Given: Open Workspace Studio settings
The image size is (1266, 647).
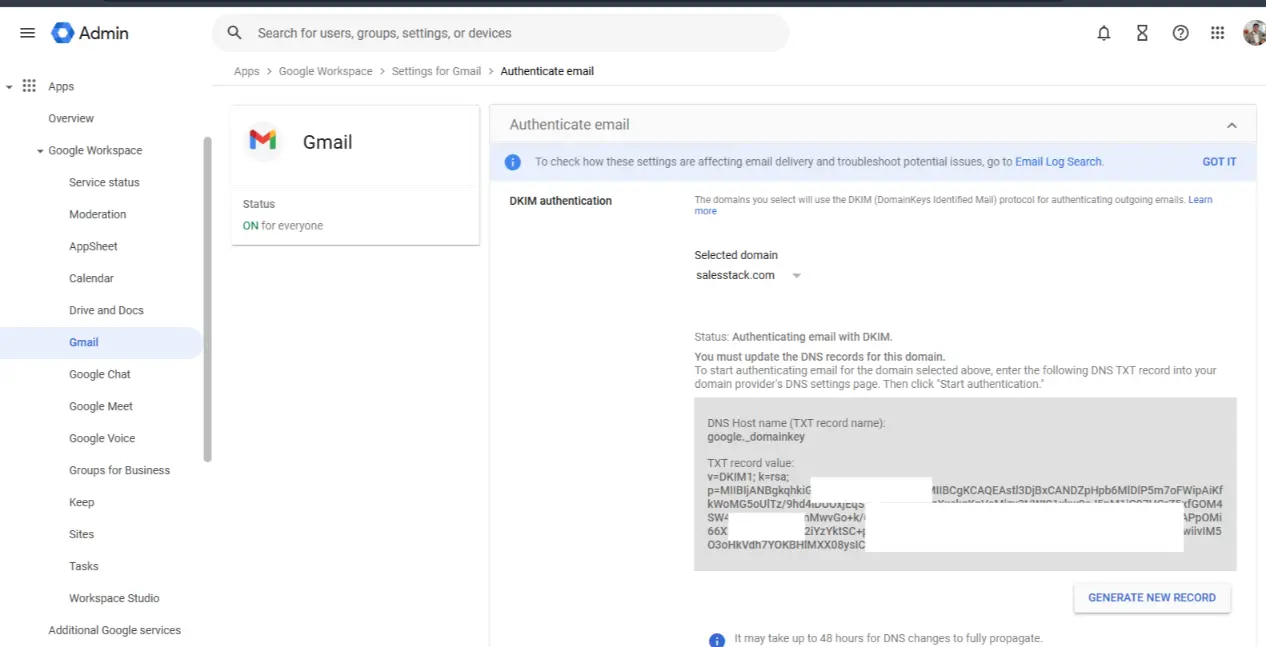Looking at the screenshot, I should pyautogui.click(x=114, y=598).
